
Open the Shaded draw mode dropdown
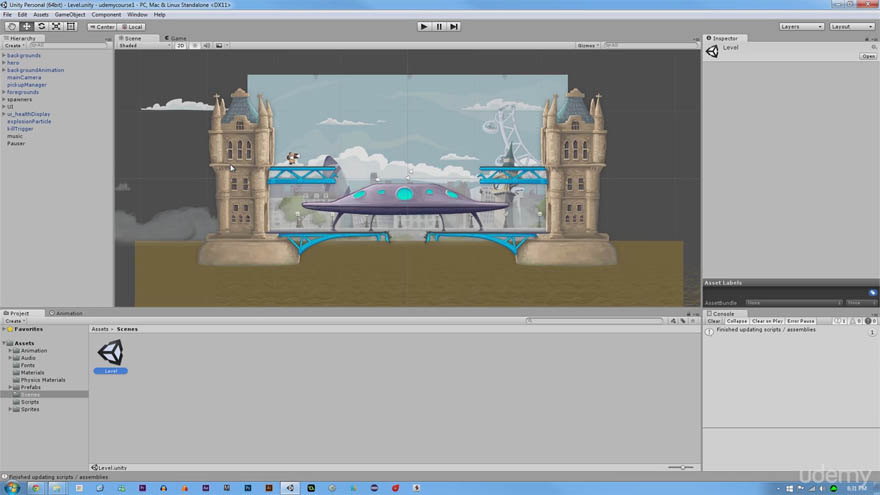144,45
